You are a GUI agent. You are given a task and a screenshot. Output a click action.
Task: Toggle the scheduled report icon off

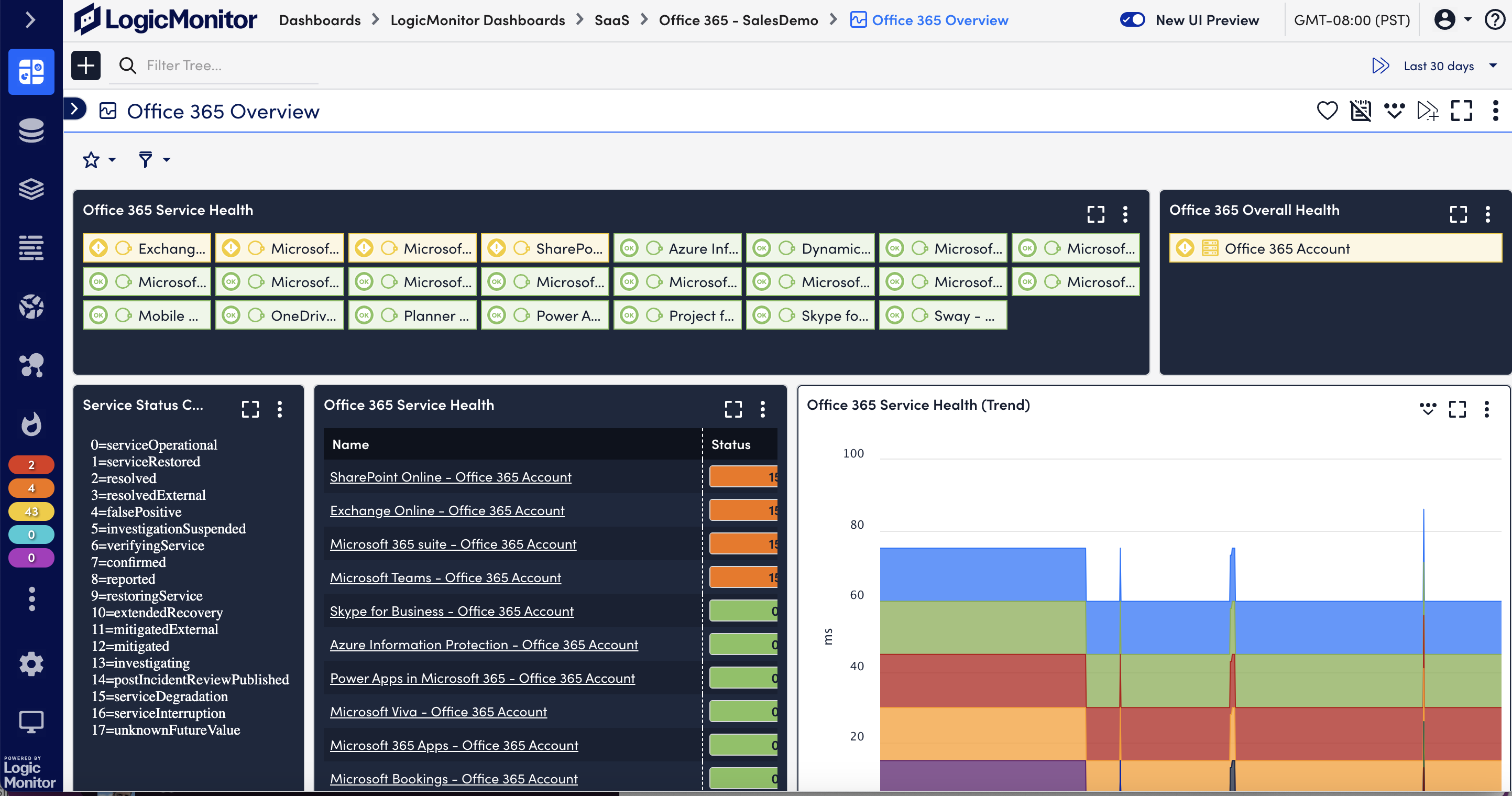[x=1361, y=111]
